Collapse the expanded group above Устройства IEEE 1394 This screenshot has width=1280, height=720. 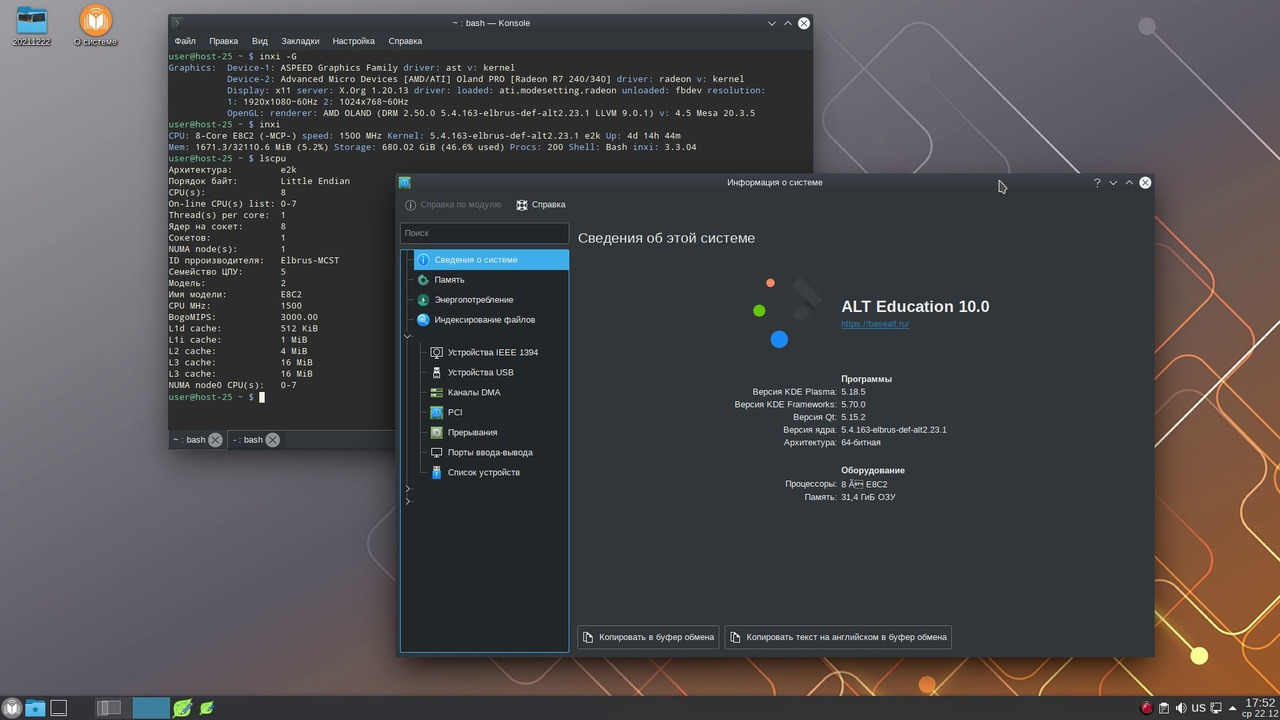(x=408, y=337)
